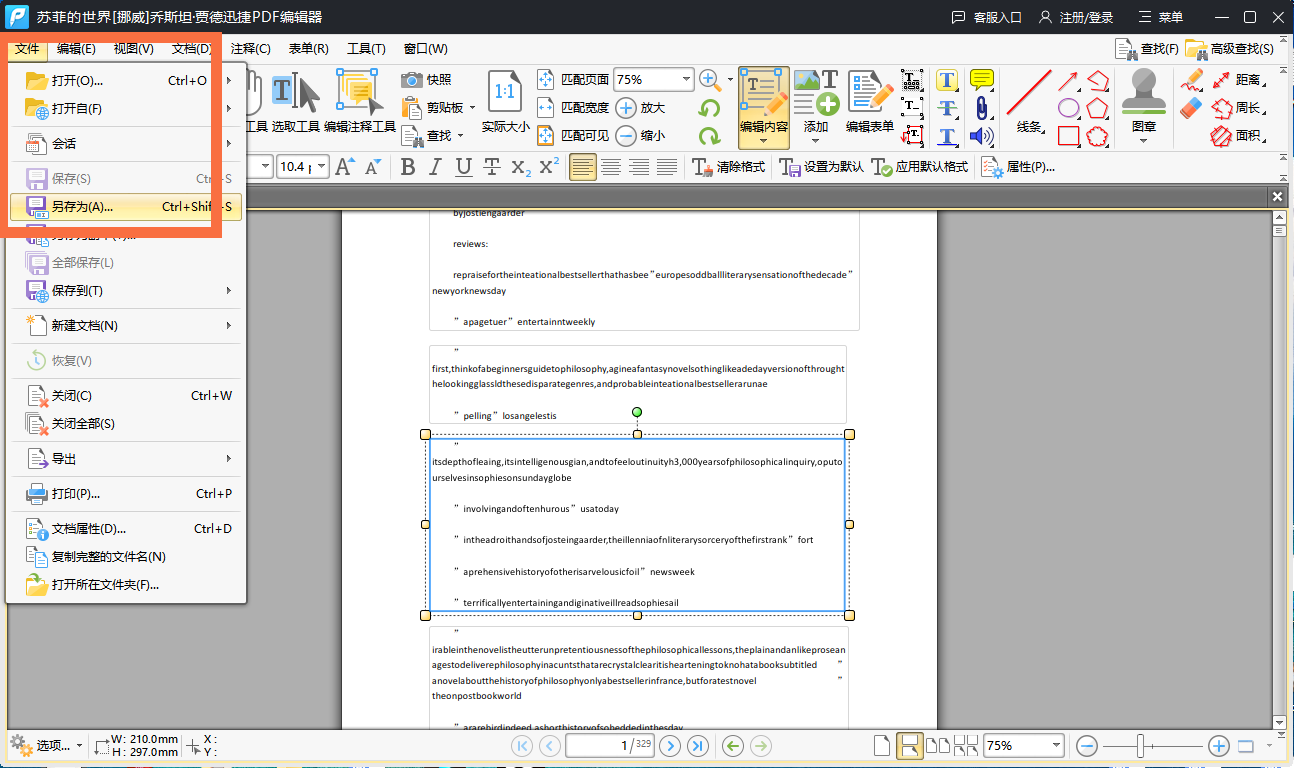Click the yellow sticky note comment icon
1294x768 pixels.
[982, 80]
